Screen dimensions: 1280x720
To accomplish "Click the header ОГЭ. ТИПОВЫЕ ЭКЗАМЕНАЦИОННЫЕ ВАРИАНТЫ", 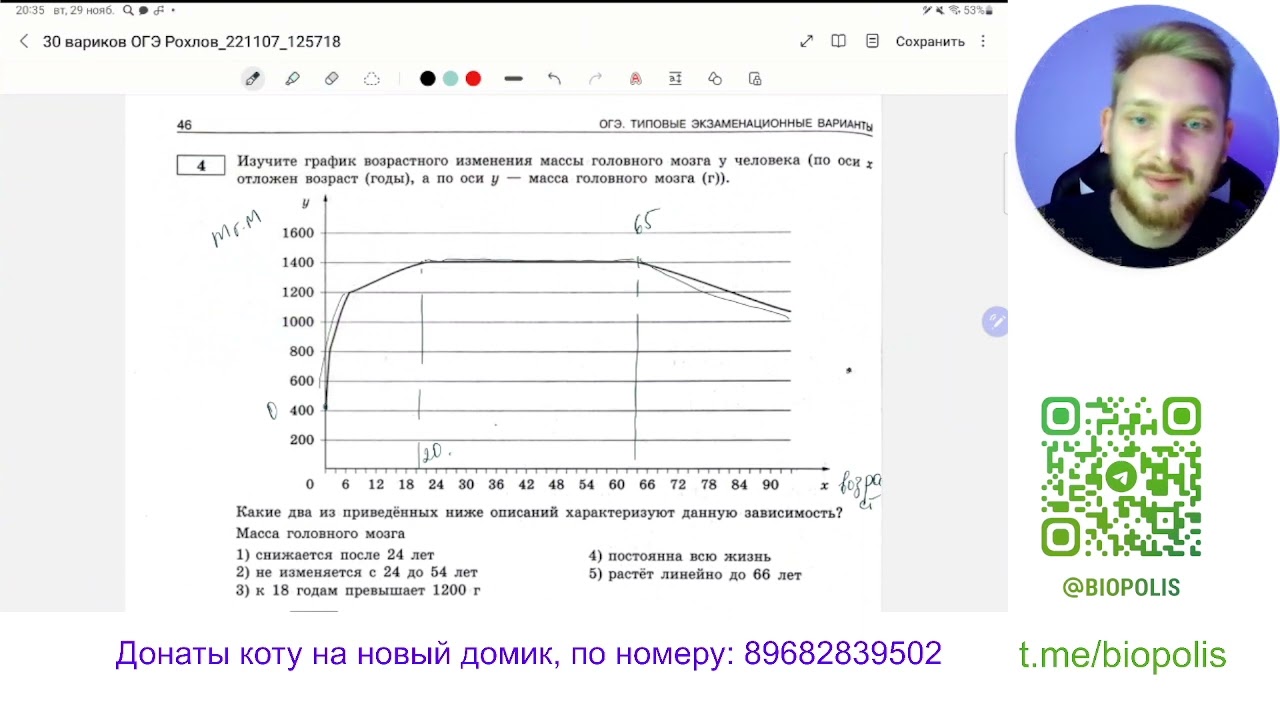I will pos(736,125).
